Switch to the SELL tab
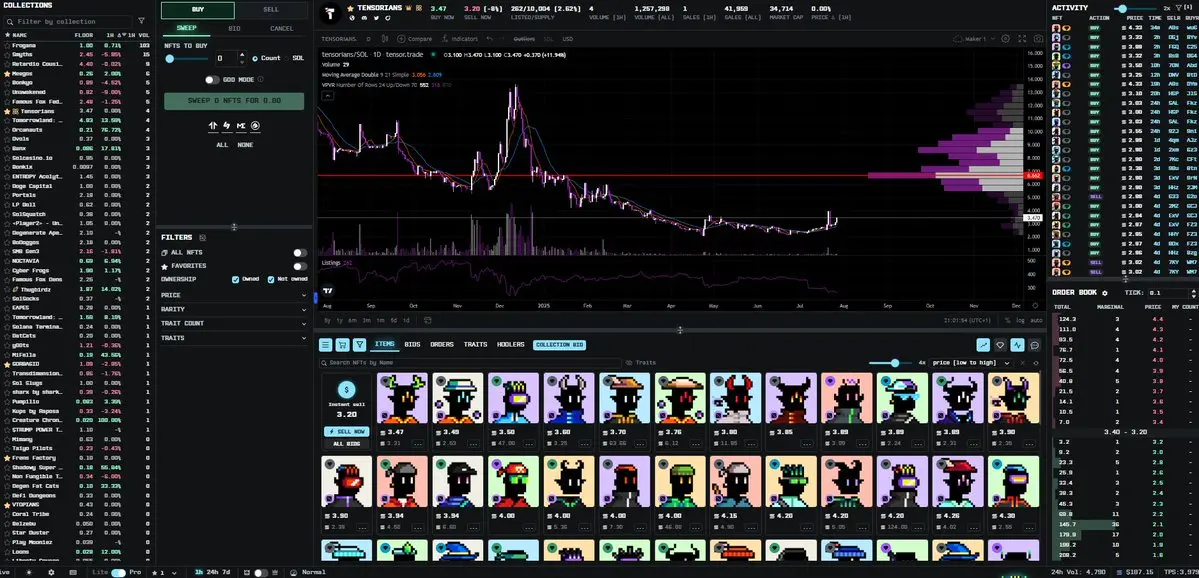Viewport: 1199px width, 578px height. [x=271, y=10]
